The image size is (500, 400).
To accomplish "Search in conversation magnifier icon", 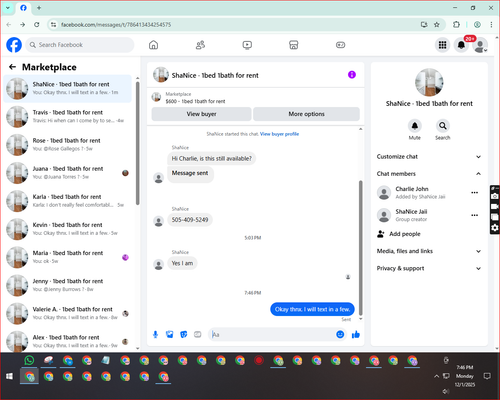I will point(443,126).
